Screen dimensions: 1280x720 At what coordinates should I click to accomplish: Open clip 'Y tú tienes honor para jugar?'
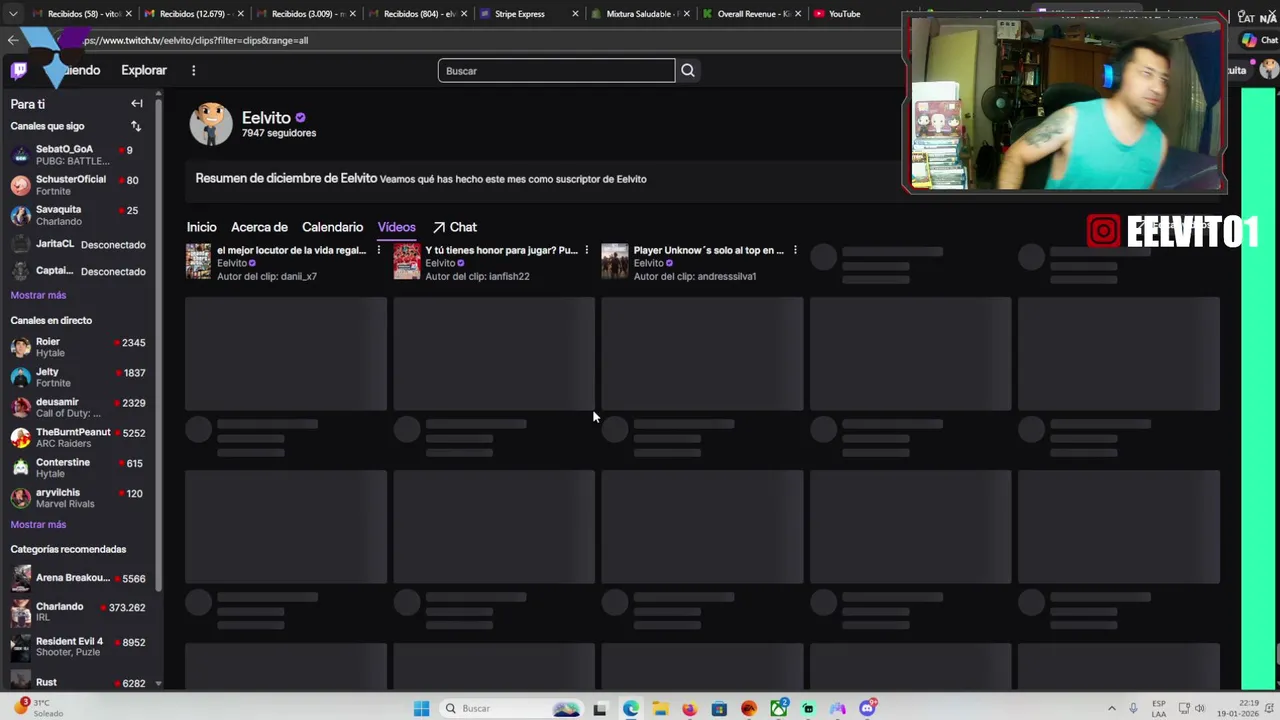[501, 250]
